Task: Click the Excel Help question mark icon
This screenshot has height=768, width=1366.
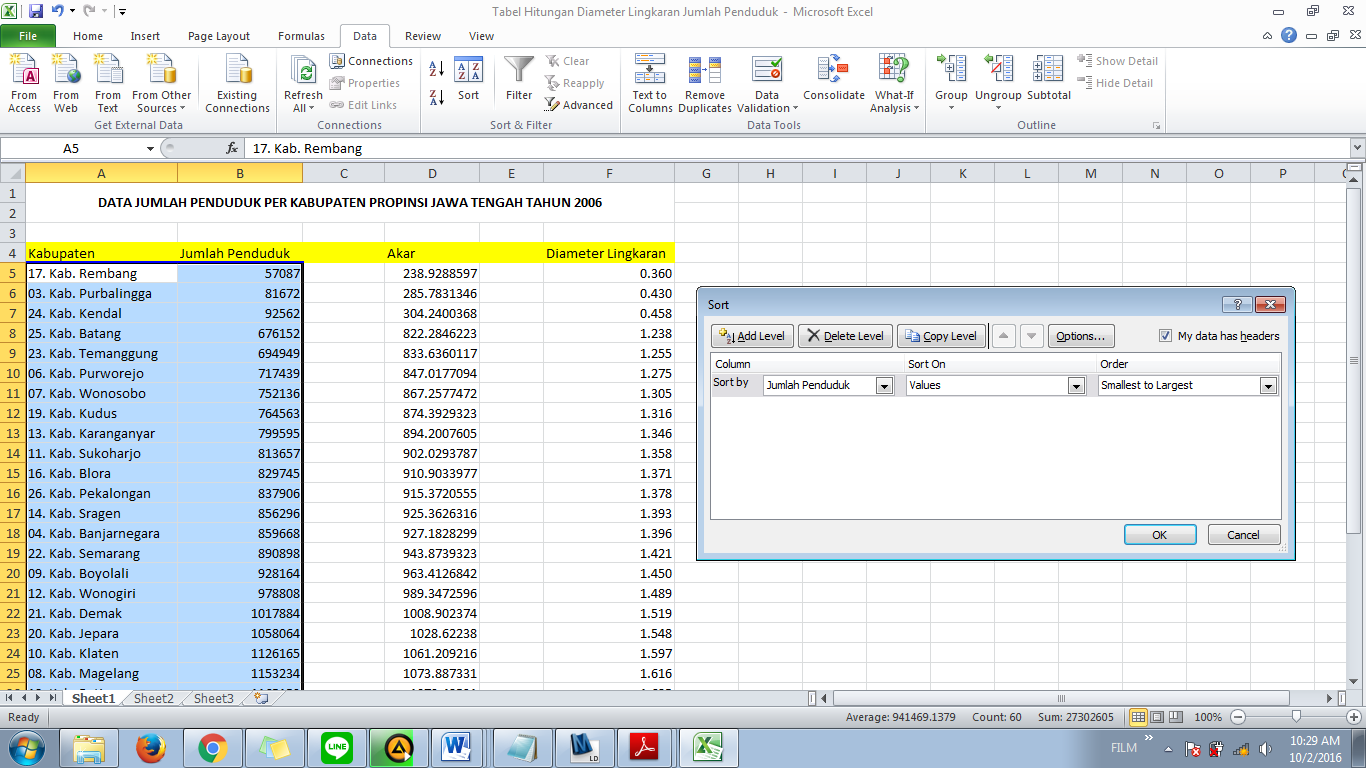Action: 1289,35
